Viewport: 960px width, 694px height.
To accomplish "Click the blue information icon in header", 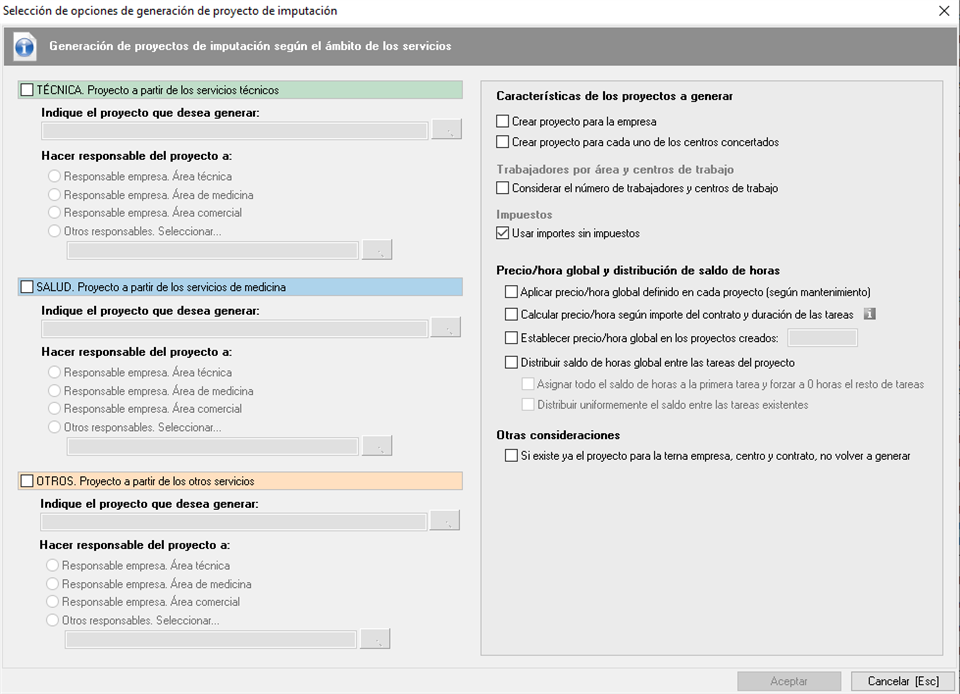I will click(x=26, y=46).
